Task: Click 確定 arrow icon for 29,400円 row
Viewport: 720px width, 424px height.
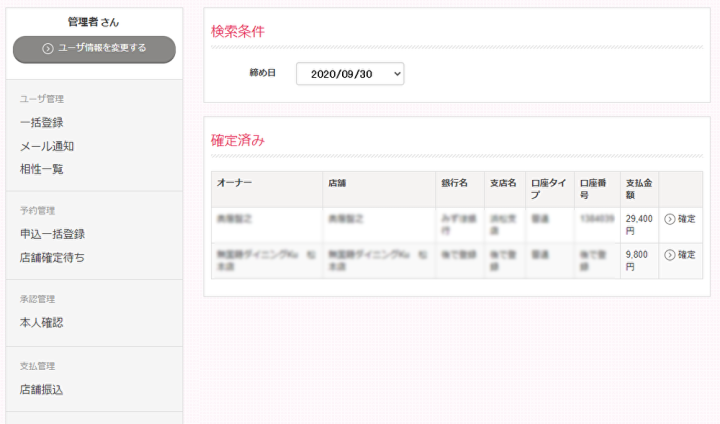Action: (x=670, y=218)
